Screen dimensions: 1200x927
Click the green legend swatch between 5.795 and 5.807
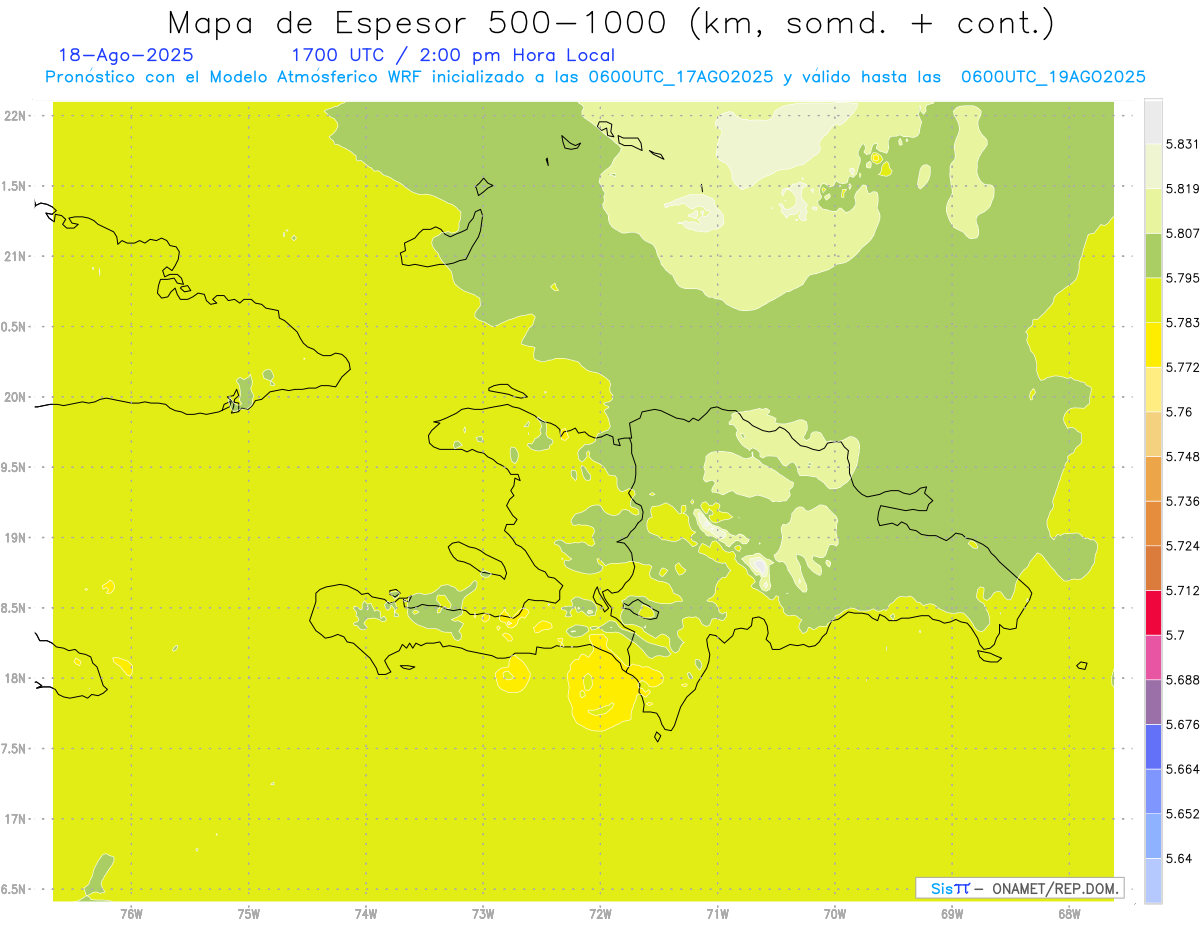1153,255
